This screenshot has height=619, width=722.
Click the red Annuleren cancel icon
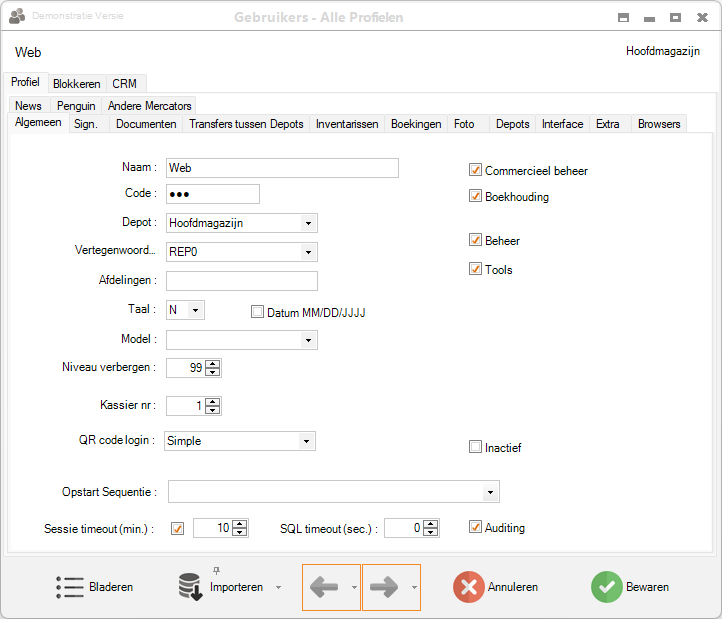point(468,587)
